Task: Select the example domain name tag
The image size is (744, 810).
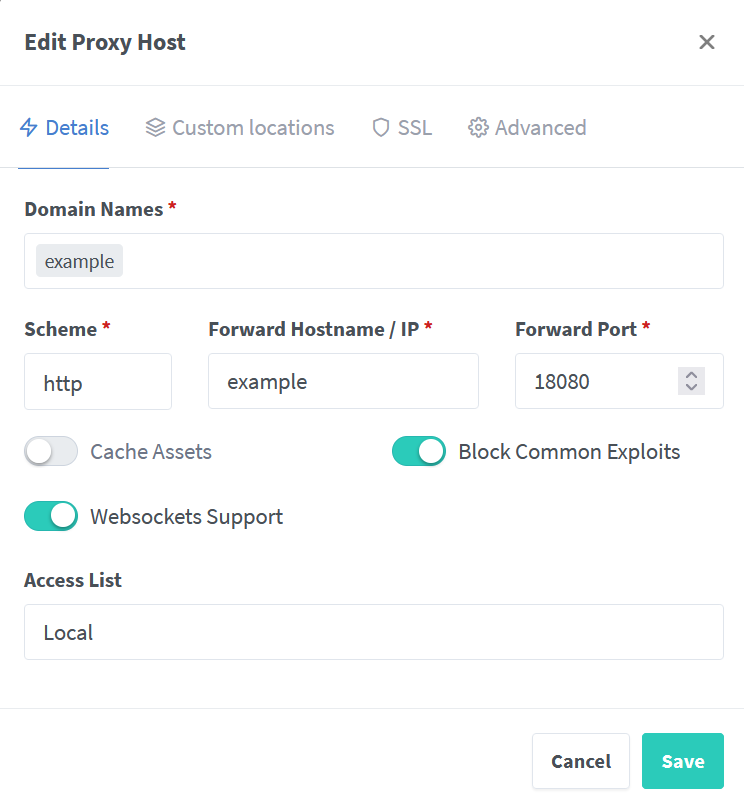Action: 80,261
